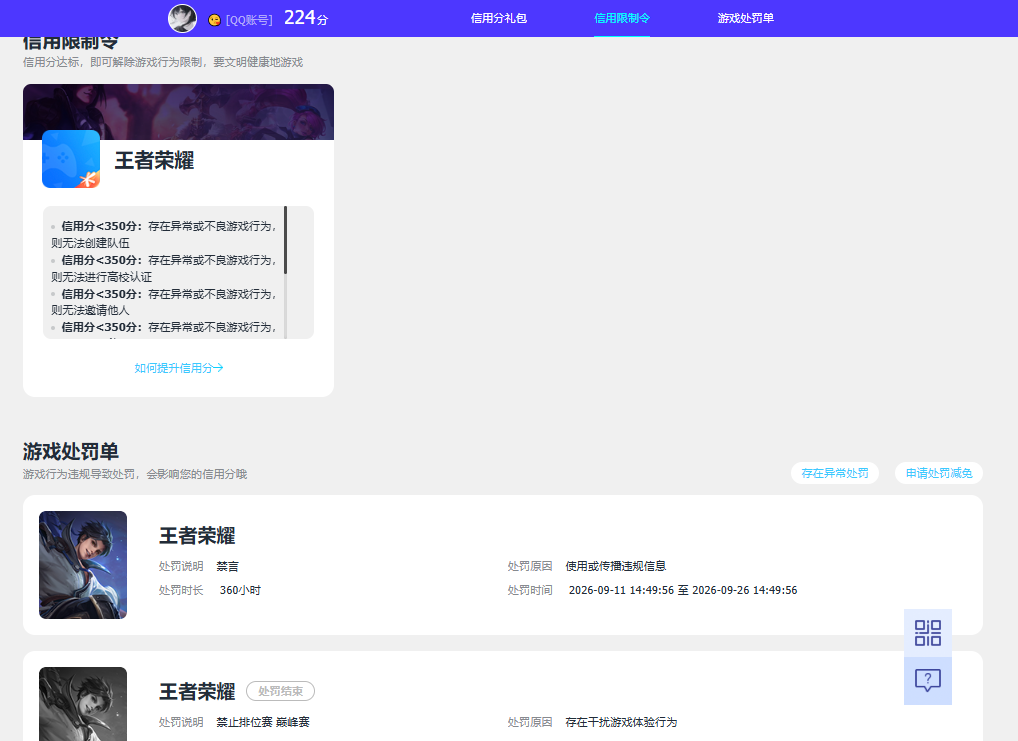This screenshot has width=1018, height=741.
Task: Open the colored hero thumbnail of 禁言 penalty
Action: [x=83, y=565]
